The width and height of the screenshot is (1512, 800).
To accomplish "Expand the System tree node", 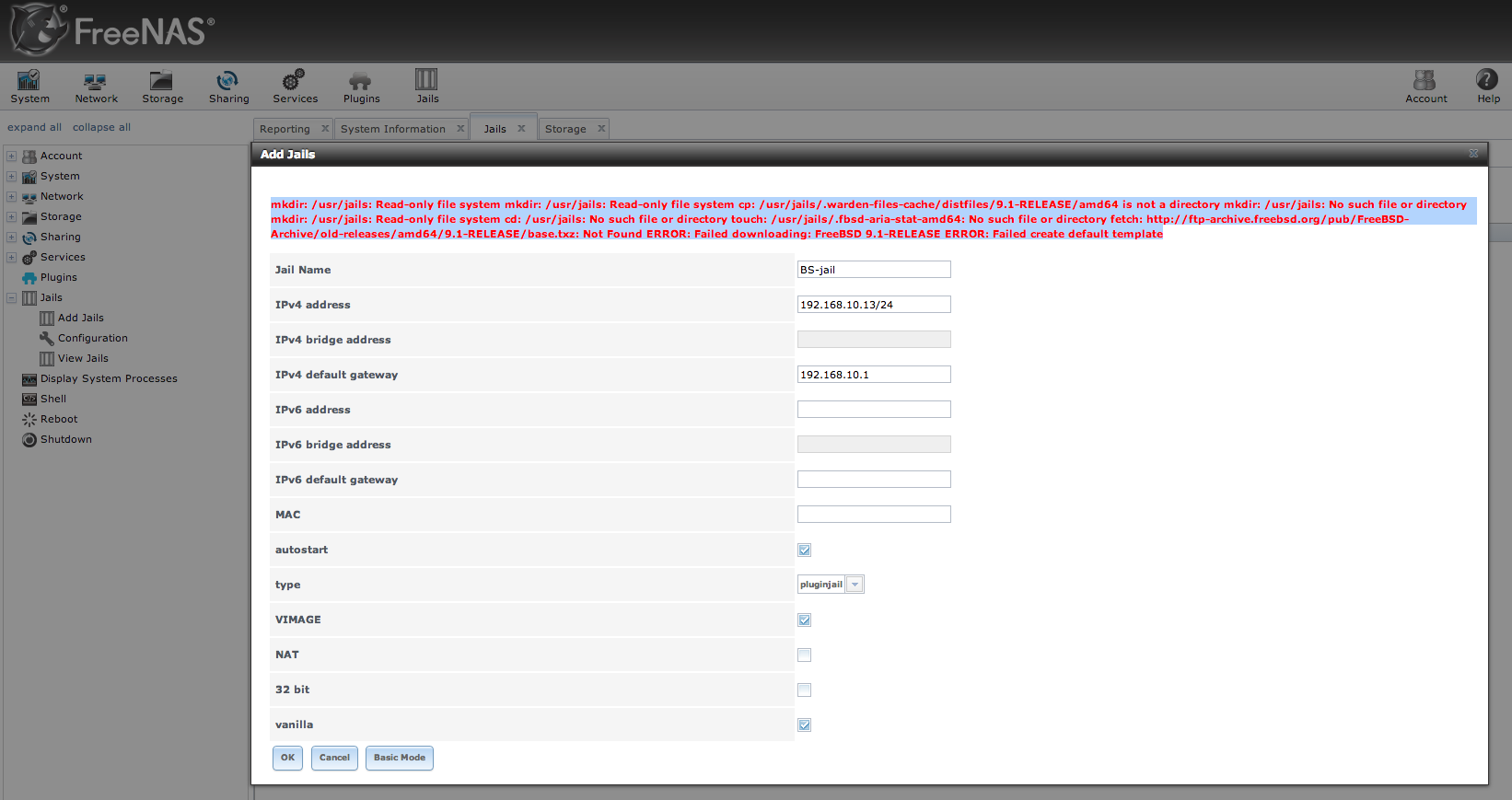I will 12,177.
